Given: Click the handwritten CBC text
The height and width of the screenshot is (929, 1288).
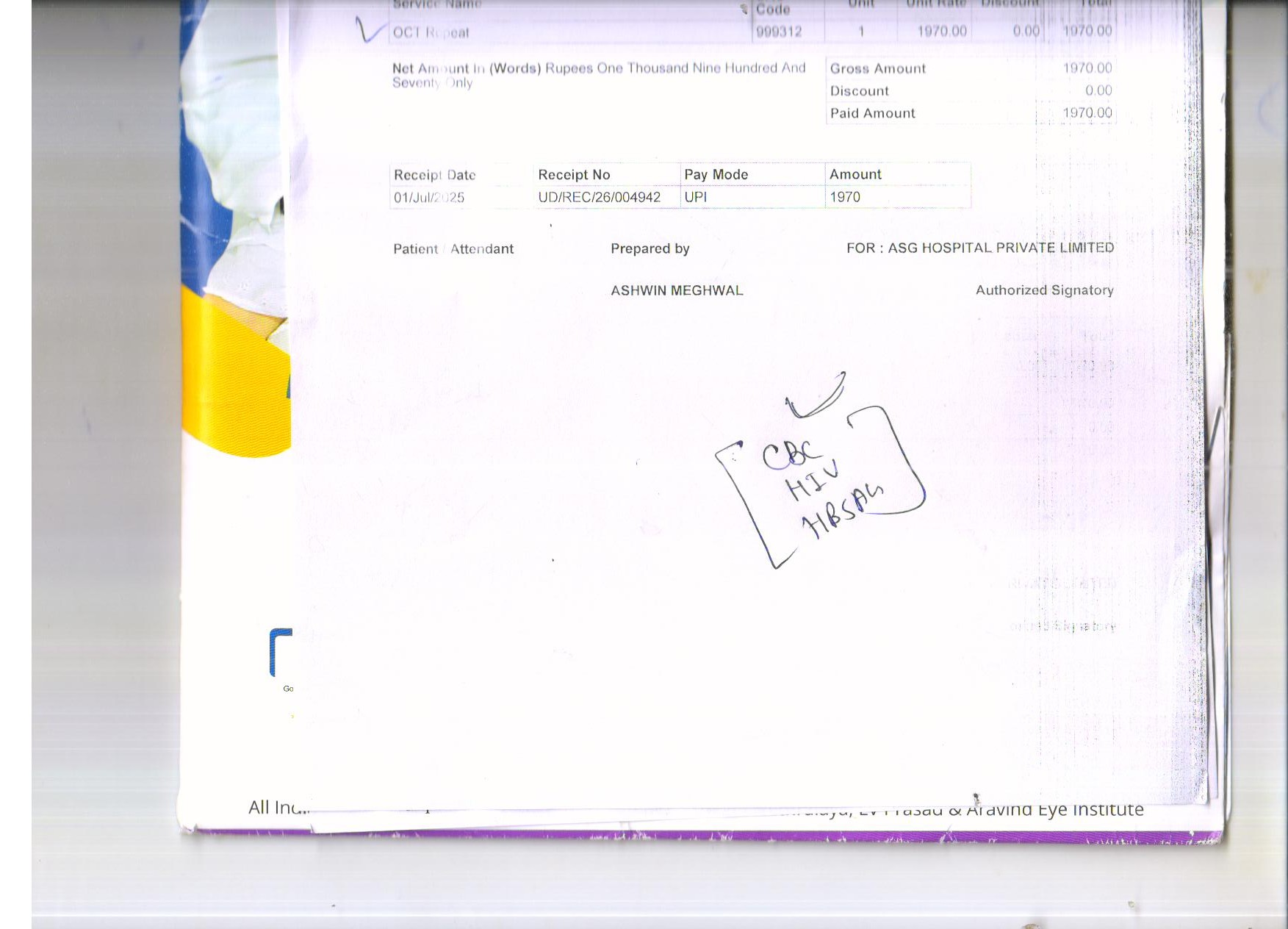Looking at the screenshot, I should coord(791,454).
